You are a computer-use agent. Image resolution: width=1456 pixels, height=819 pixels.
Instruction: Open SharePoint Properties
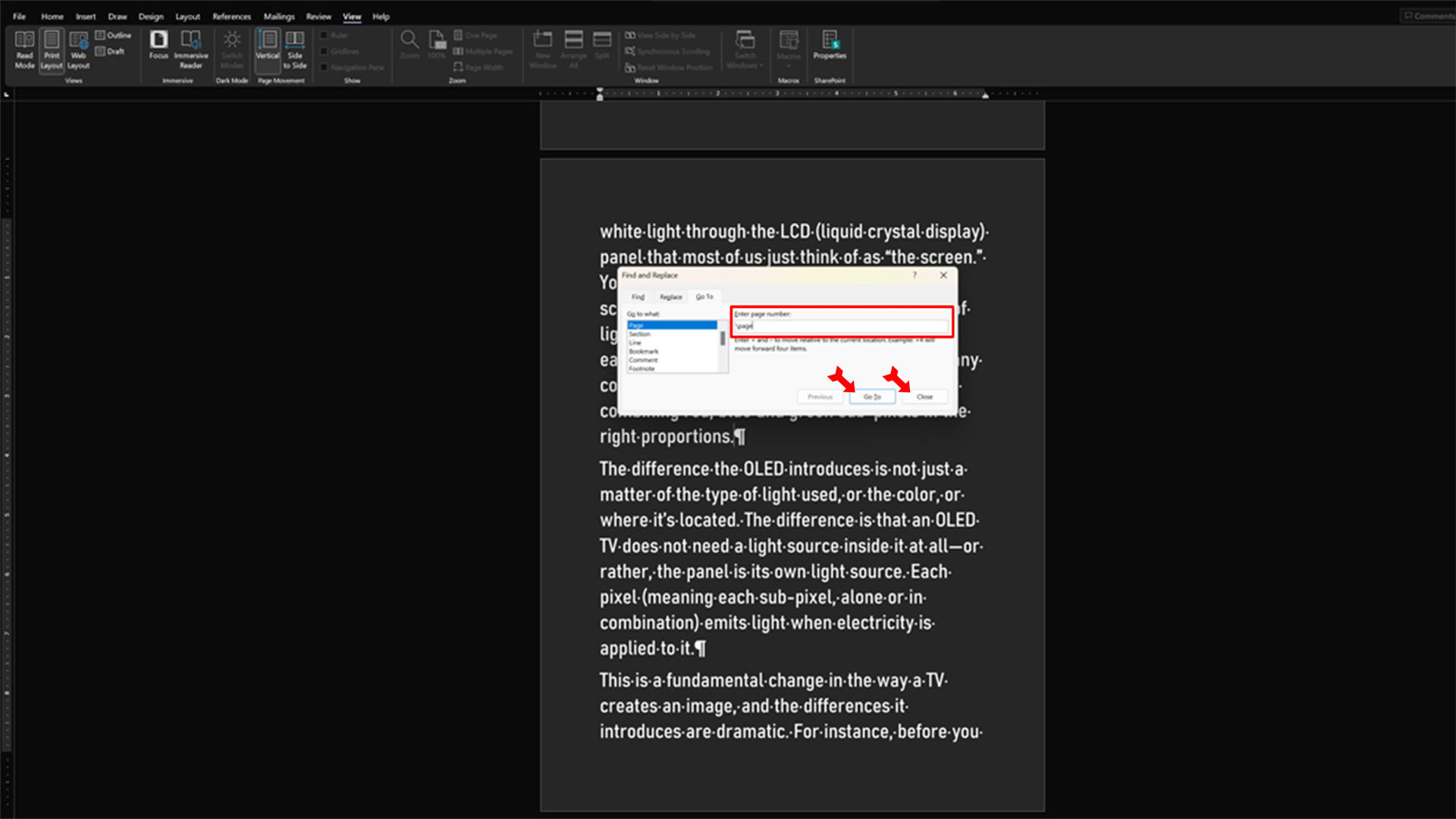click(830, 45)
